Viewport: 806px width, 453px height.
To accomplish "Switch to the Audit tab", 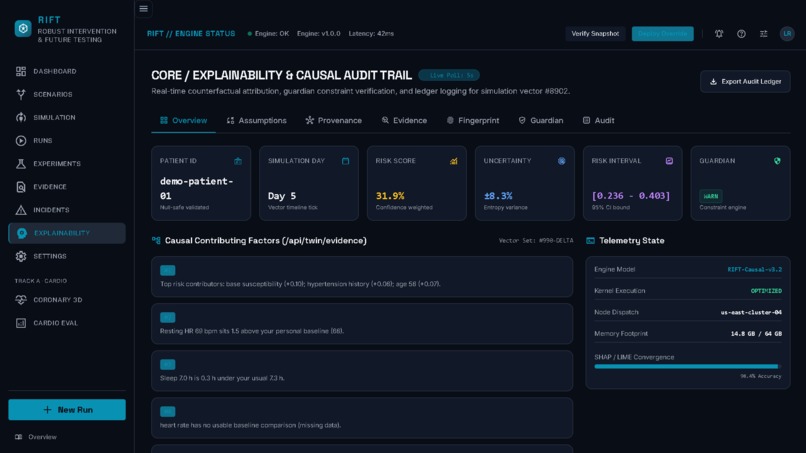I will 599,120.
